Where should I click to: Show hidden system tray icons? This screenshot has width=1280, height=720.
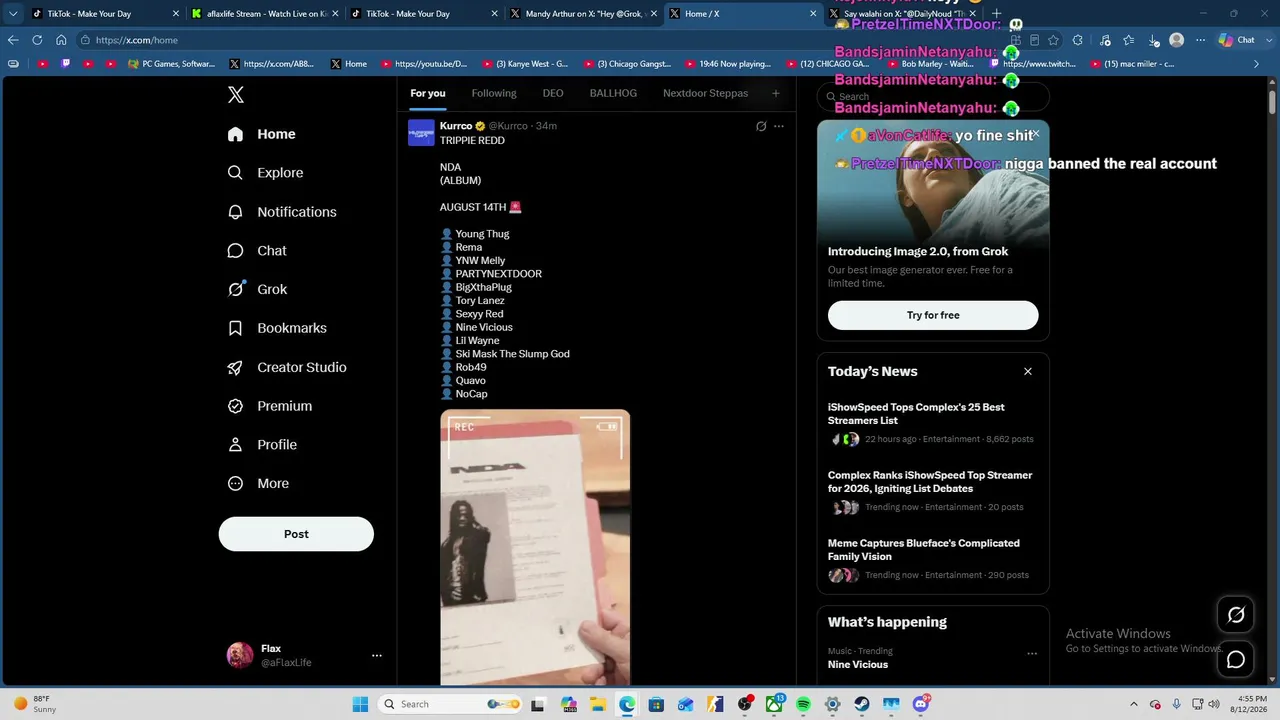pos(1133,704)
